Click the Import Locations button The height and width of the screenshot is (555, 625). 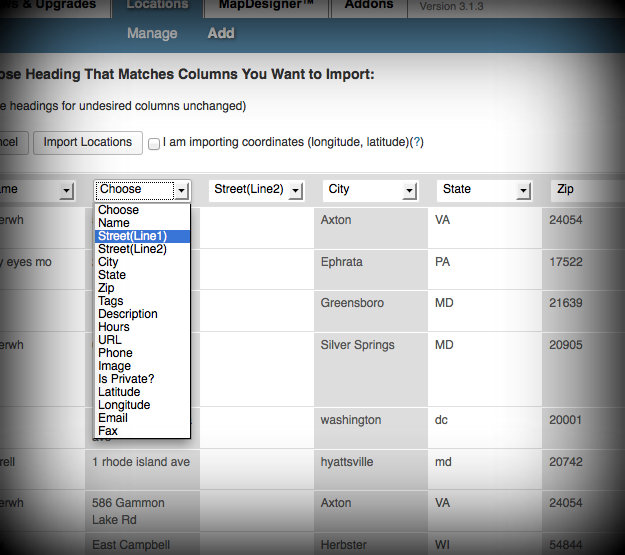coord(88,142)
